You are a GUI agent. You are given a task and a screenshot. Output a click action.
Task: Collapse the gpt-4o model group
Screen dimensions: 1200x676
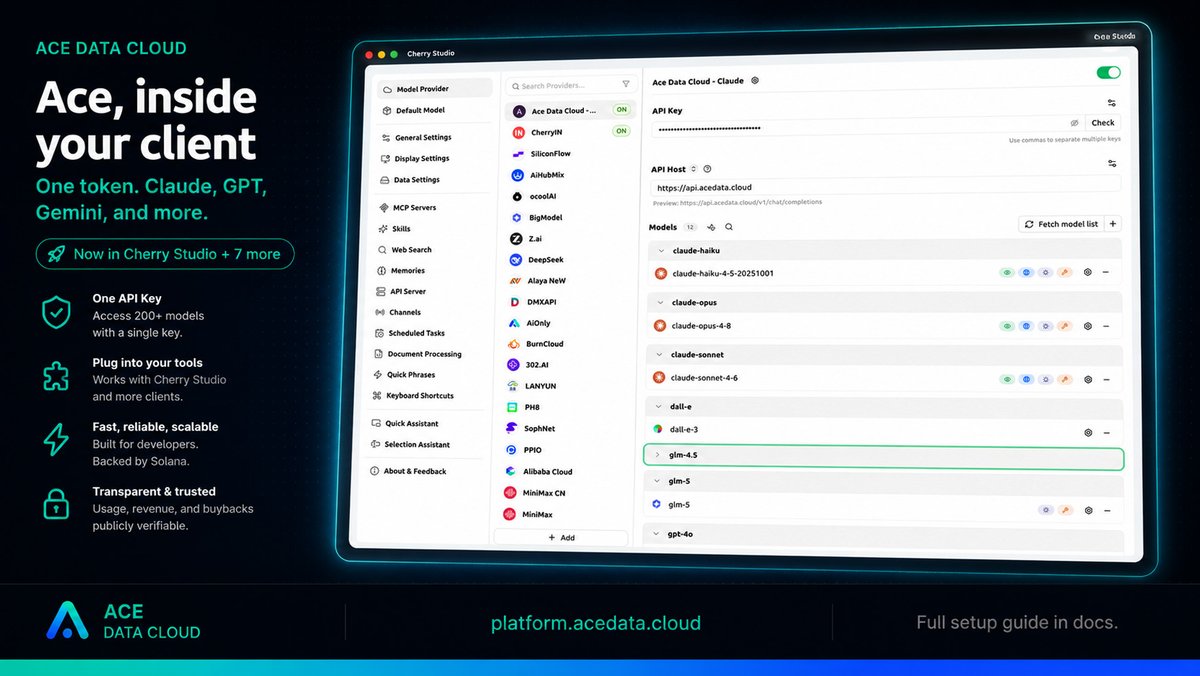[657, 534]
